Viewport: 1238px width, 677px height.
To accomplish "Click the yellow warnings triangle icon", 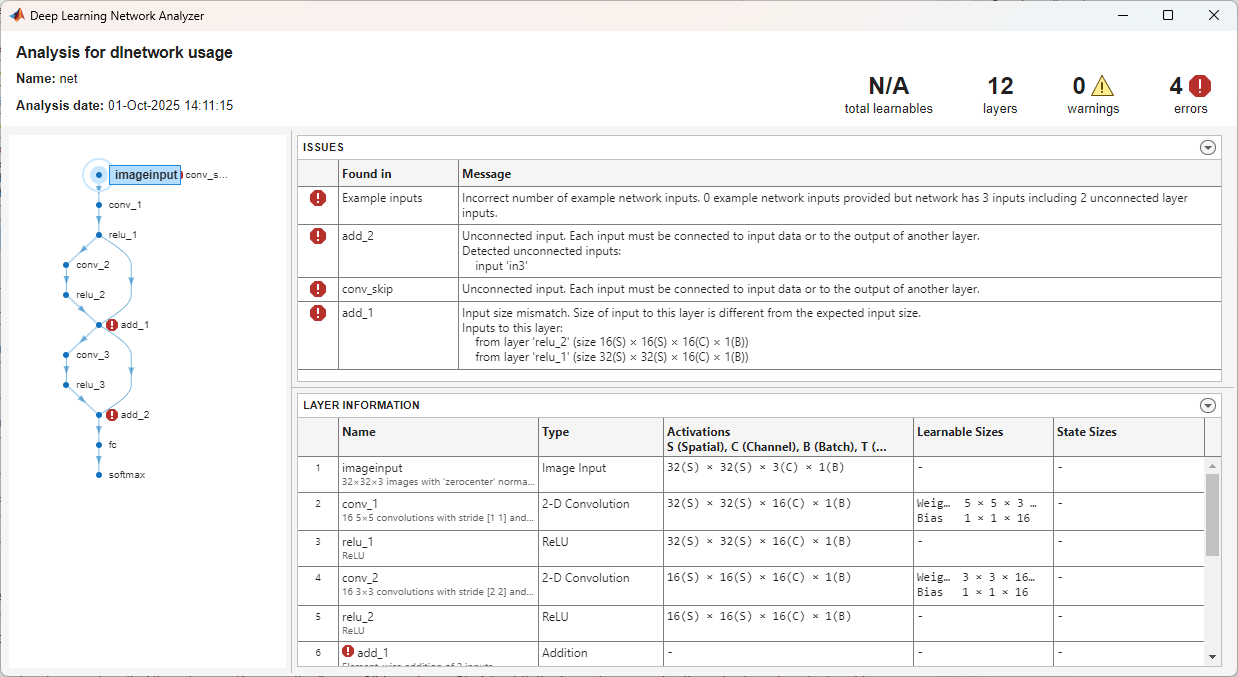I will coord(1101,86).
